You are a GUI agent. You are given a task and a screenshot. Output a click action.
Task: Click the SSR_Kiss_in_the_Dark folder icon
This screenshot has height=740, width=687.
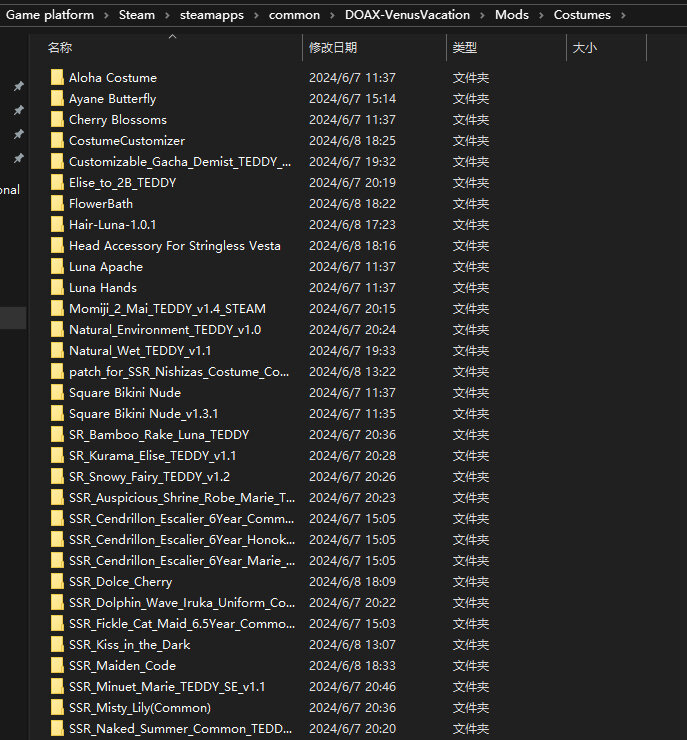[x=57, y=645]
